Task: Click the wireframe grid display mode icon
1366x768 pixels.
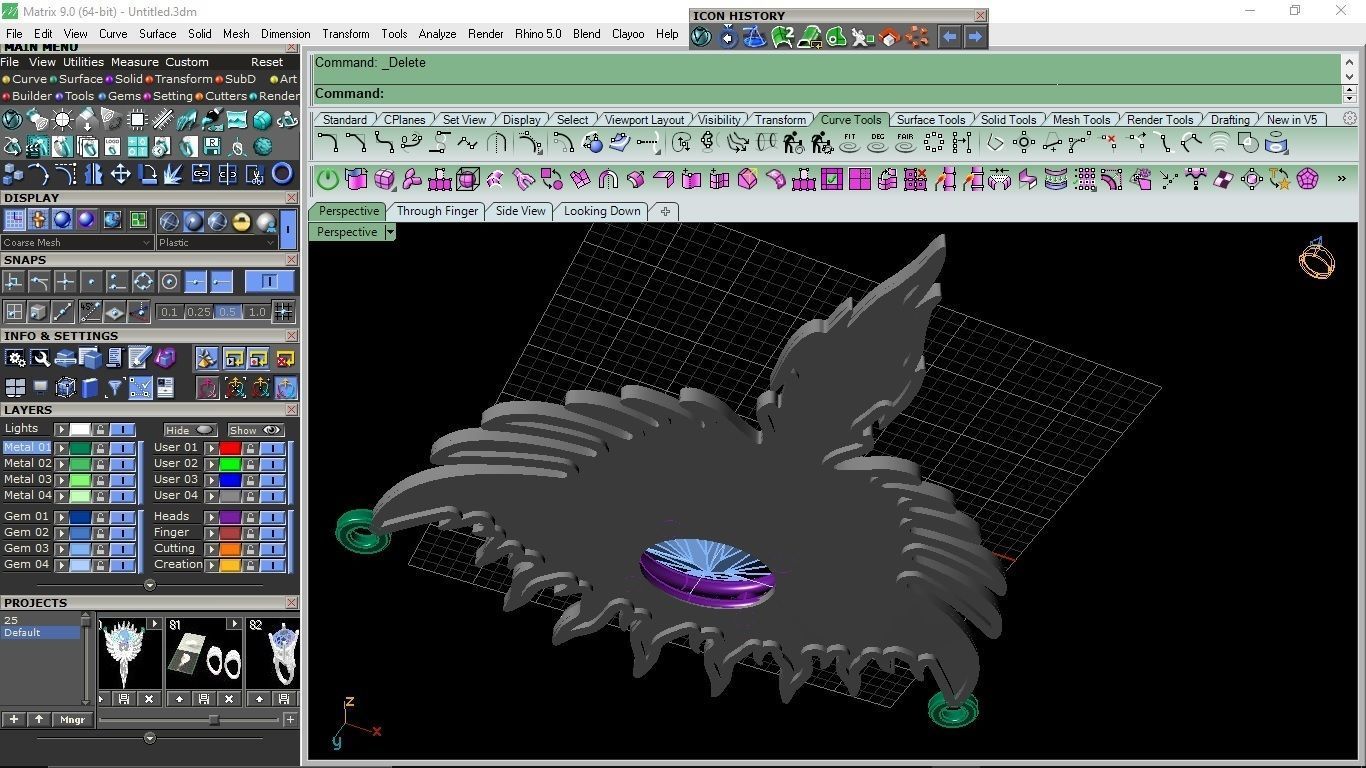Action: [x=14, y=219]
